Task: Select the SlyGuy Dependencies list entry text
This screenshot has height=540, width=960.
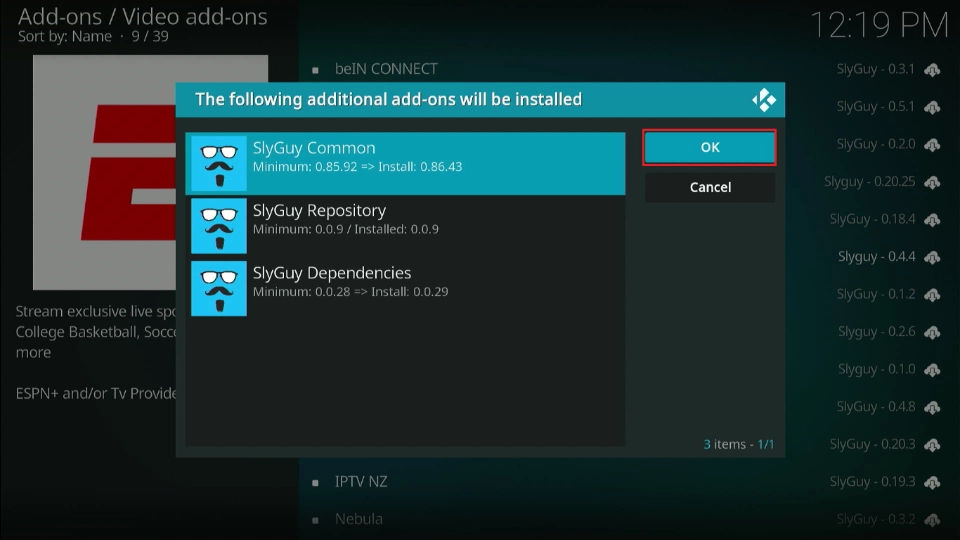Action: (x=331, y=273)
